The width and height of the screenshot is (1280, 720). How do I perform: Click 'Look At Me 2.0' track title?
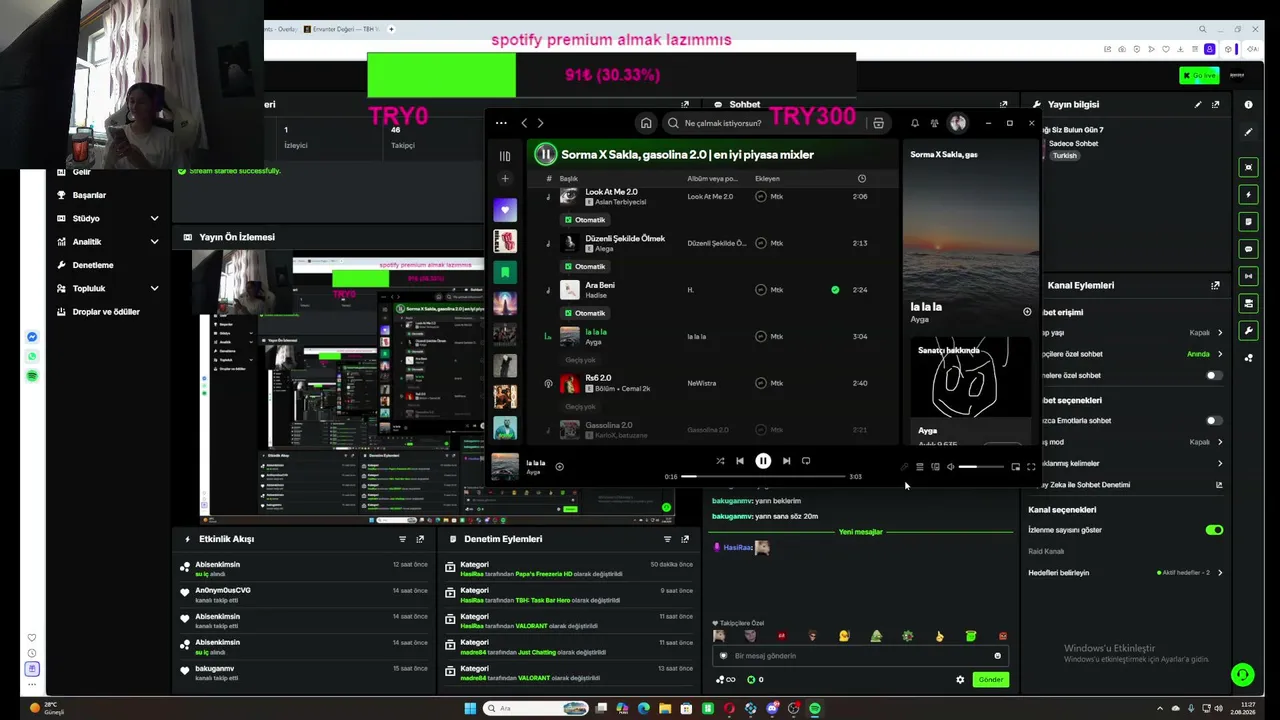coord(611,192)
